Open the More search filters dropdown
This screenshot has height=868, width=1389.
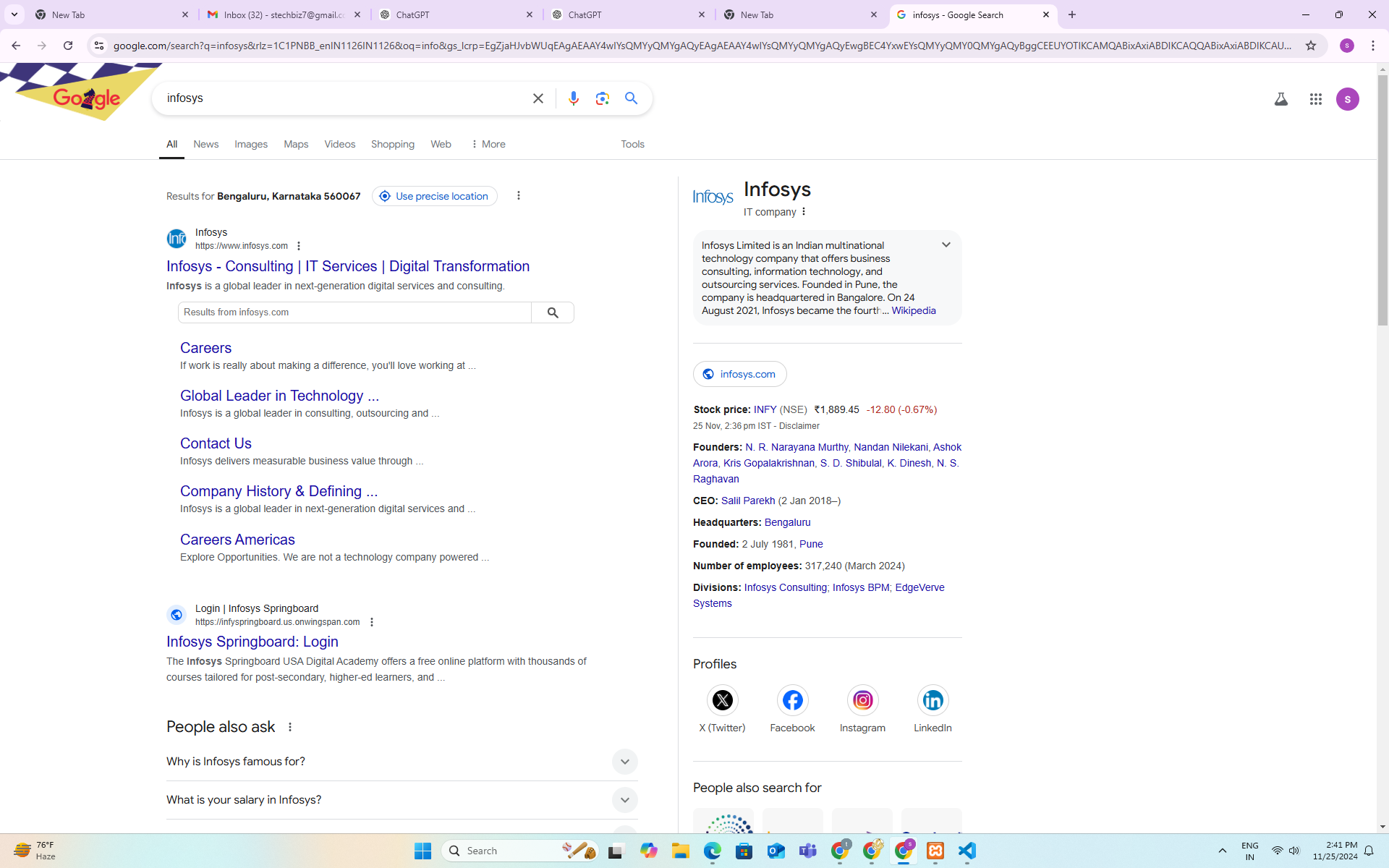pos(488,144)
